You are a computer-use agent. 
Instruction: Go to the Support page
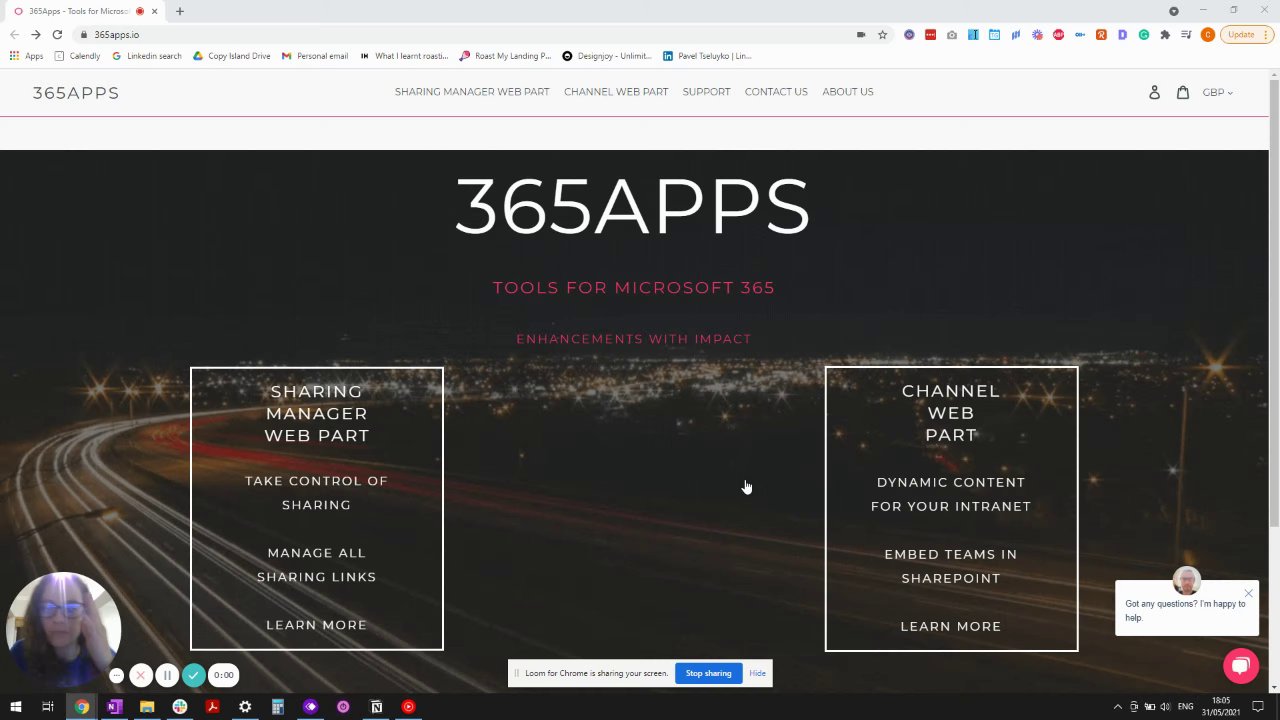click(x=707, y=92)
